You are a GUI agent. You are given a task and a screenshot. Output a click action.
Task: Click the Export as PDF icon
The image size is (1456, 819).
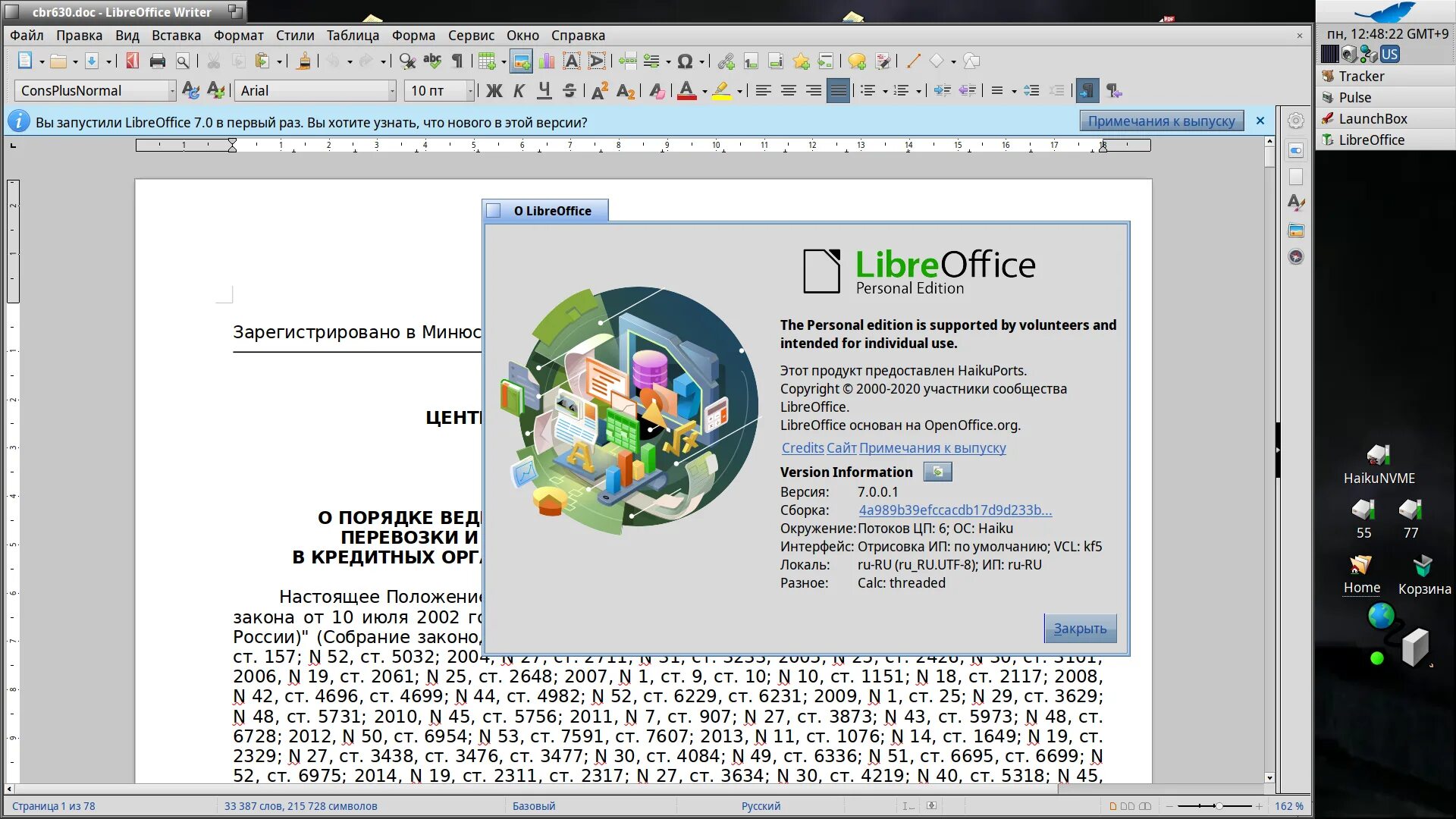pyautogui.click(x=133, y=61)
